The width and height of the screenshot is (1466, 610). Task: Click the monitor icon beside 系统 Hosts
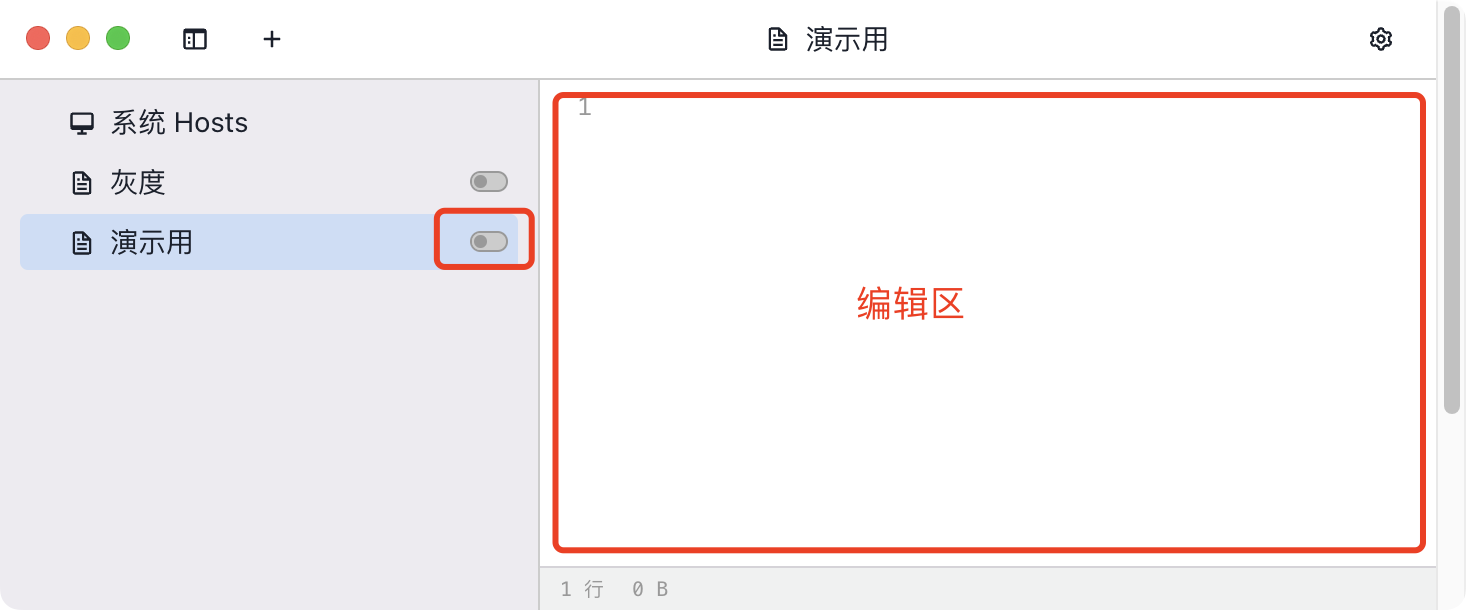[82, 123]
